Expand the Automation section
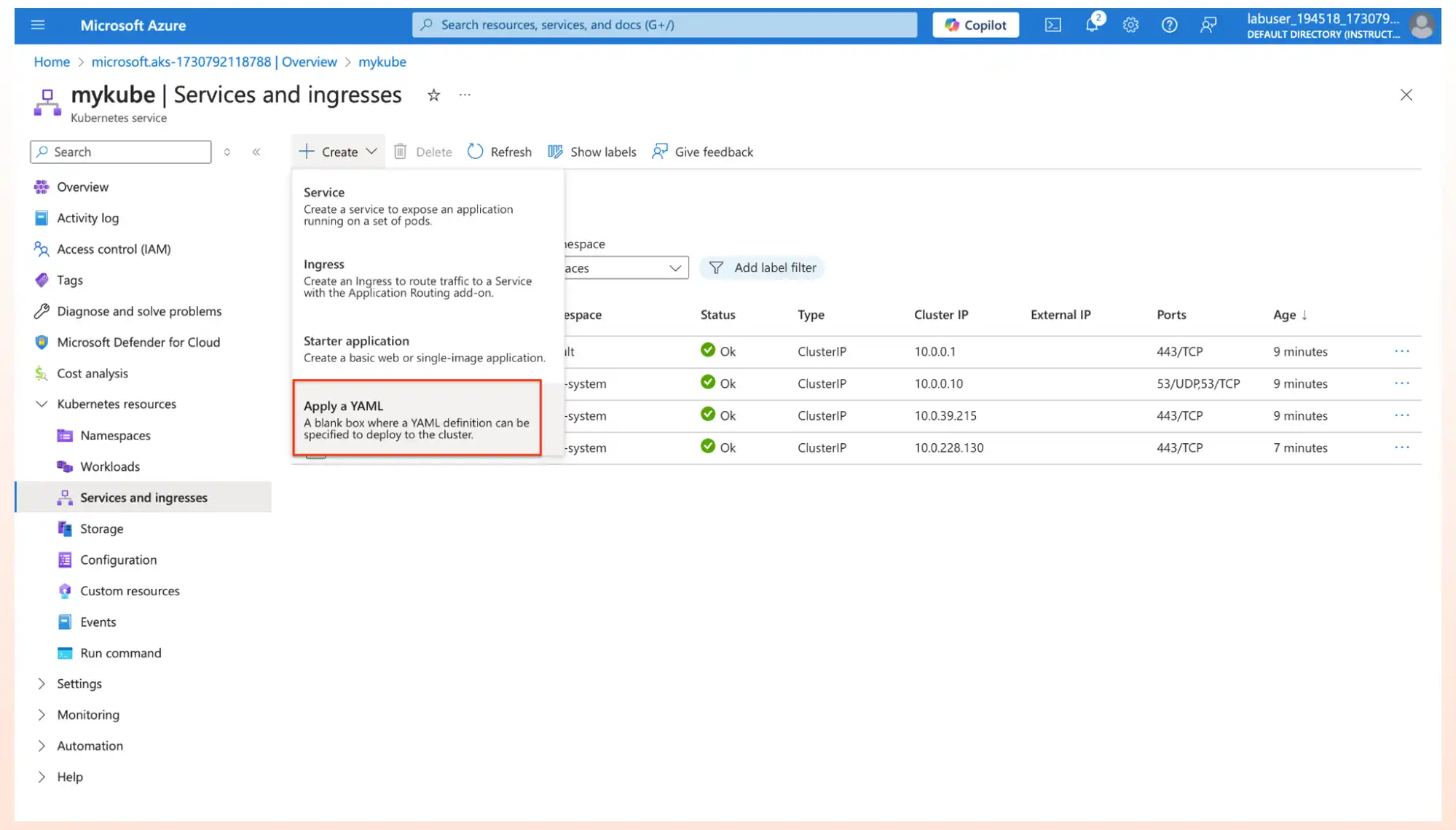1456x830 pixels. pyautogui.click(x=42, y=745)
